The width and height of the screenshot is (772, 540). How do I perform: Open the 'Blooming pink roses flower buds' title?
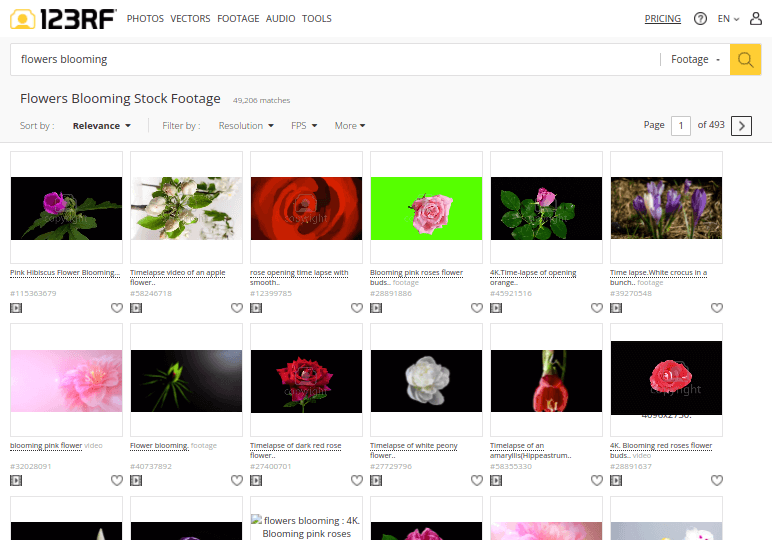tap(416, 272)
